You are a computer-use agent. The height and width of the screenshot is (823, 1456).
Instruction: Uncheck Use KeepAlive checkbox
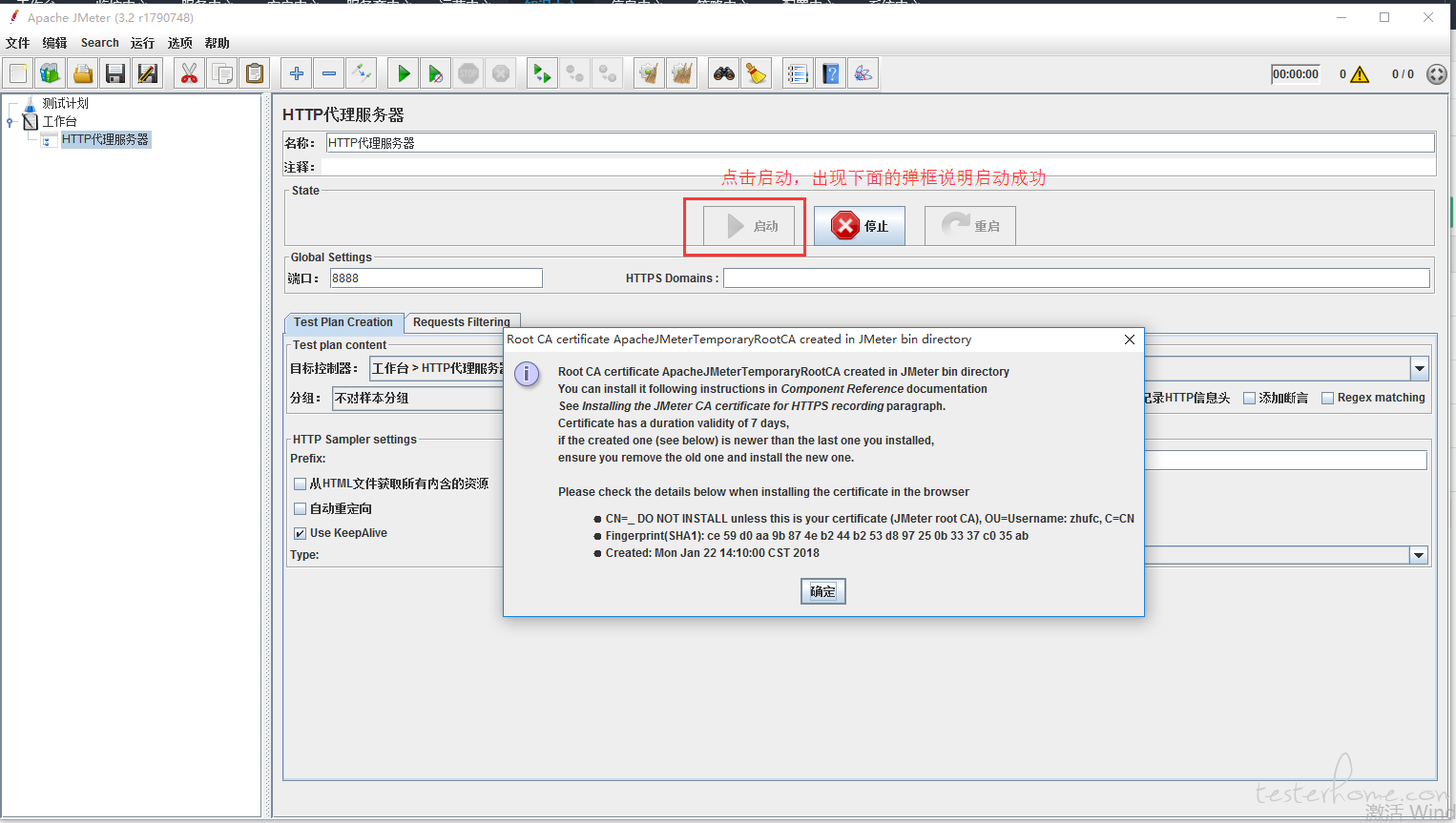pyautogui.click(x=300, y=533)
